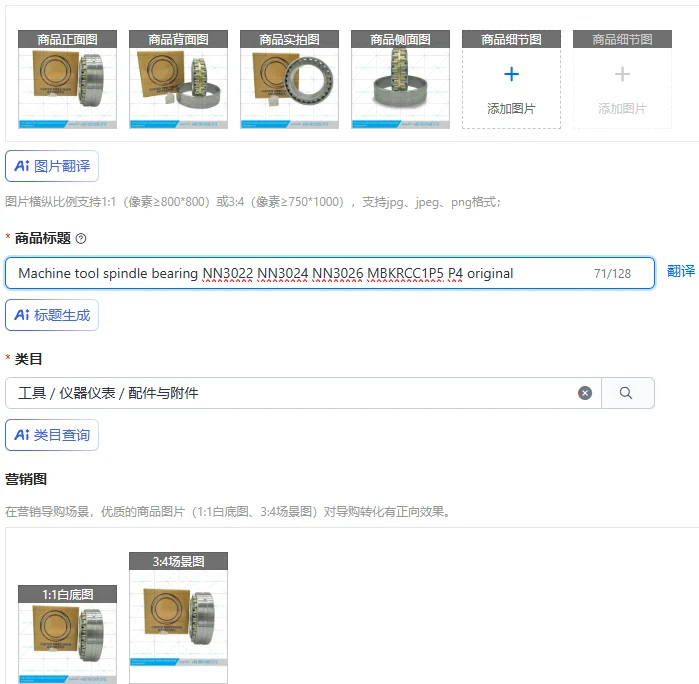Select the 商品正面图 thumbnail
Screen dimensions: 699x684
(x=67, y=79)
